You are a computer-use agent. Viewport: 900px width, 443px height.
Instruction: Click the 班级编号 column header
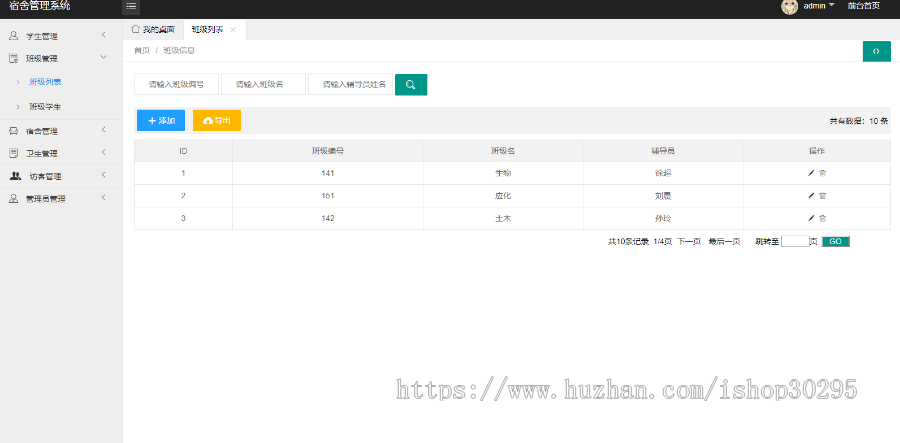328,151
